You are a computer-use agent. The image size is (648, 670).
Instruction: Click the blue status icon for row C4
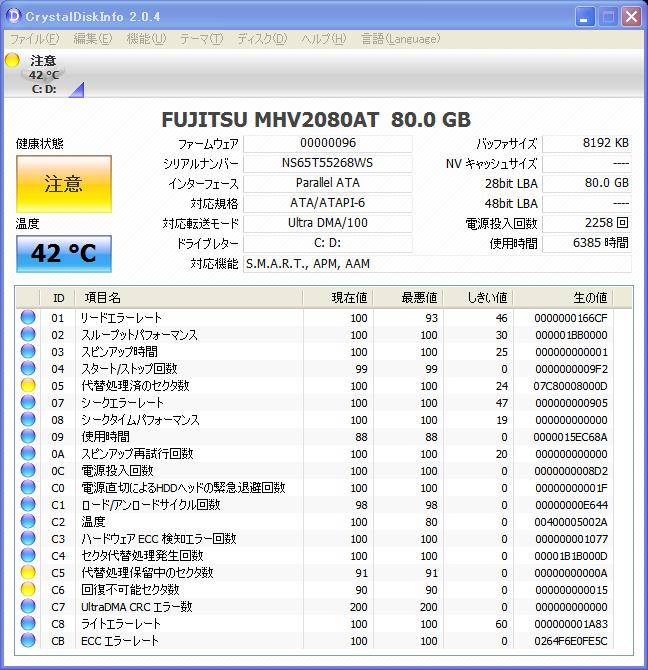[x=28, y=555]
